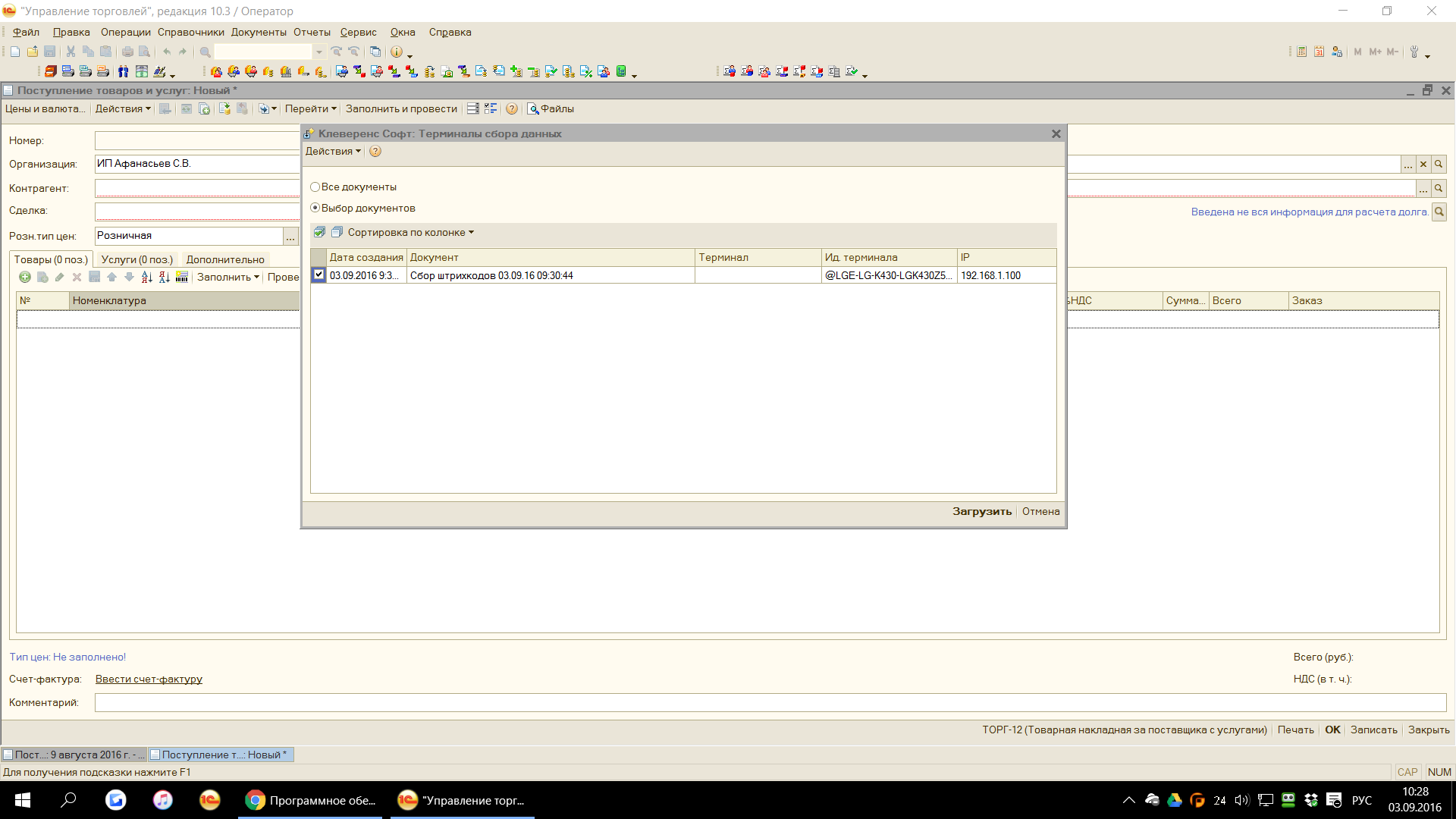Click the clear X button of Организация field
The width and height of the screenshot is (1456, 819).
(1423, 164)
